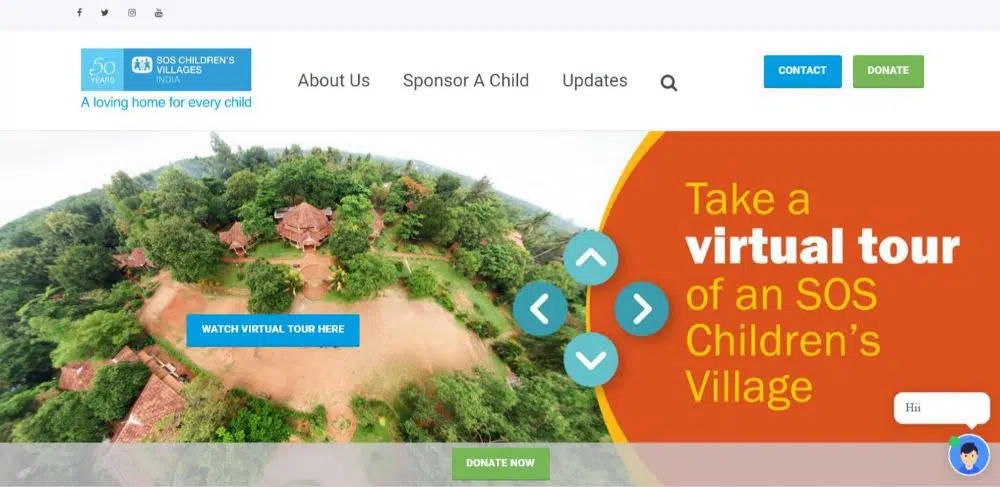Click the left arrow on virtual tour
The height and width of the screenshot is (487, 1000).
540,309
